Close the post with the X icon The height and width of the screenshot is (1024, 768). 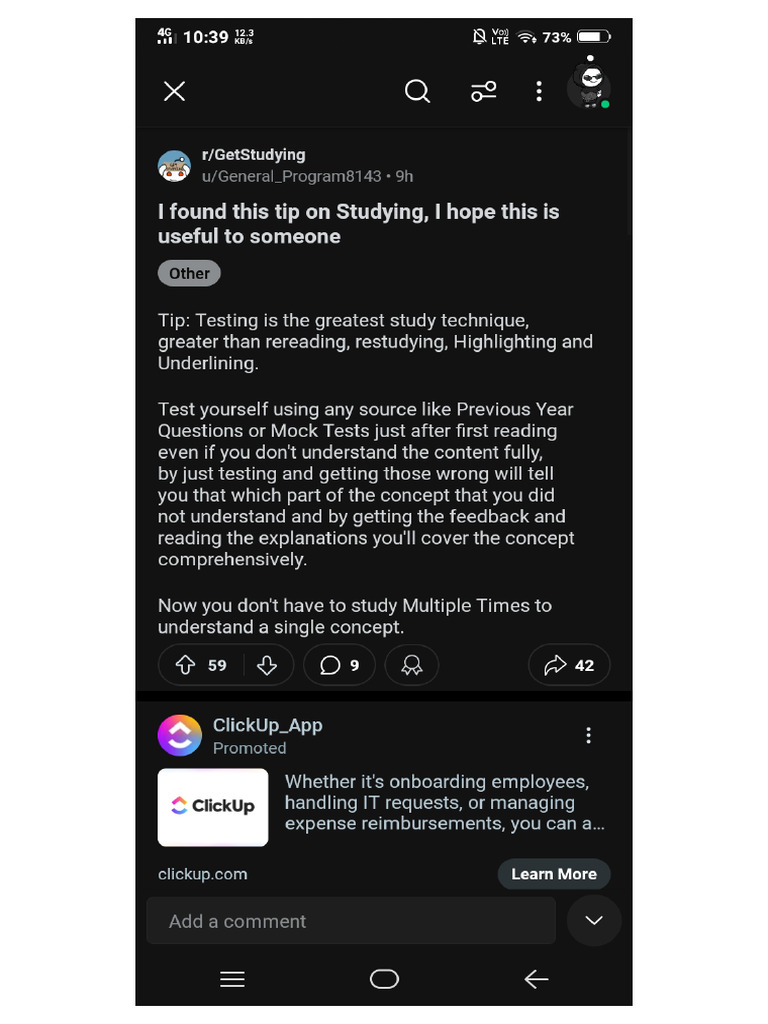click(x=174, y=92)
